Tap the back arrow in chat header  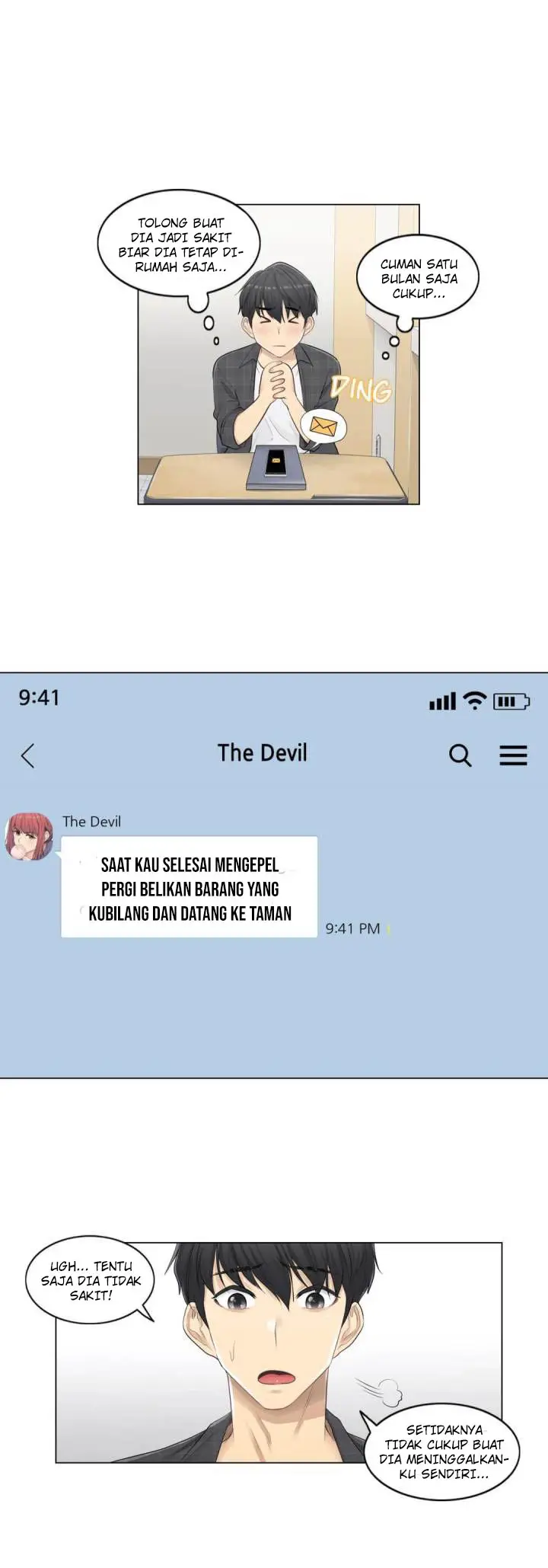28,755
